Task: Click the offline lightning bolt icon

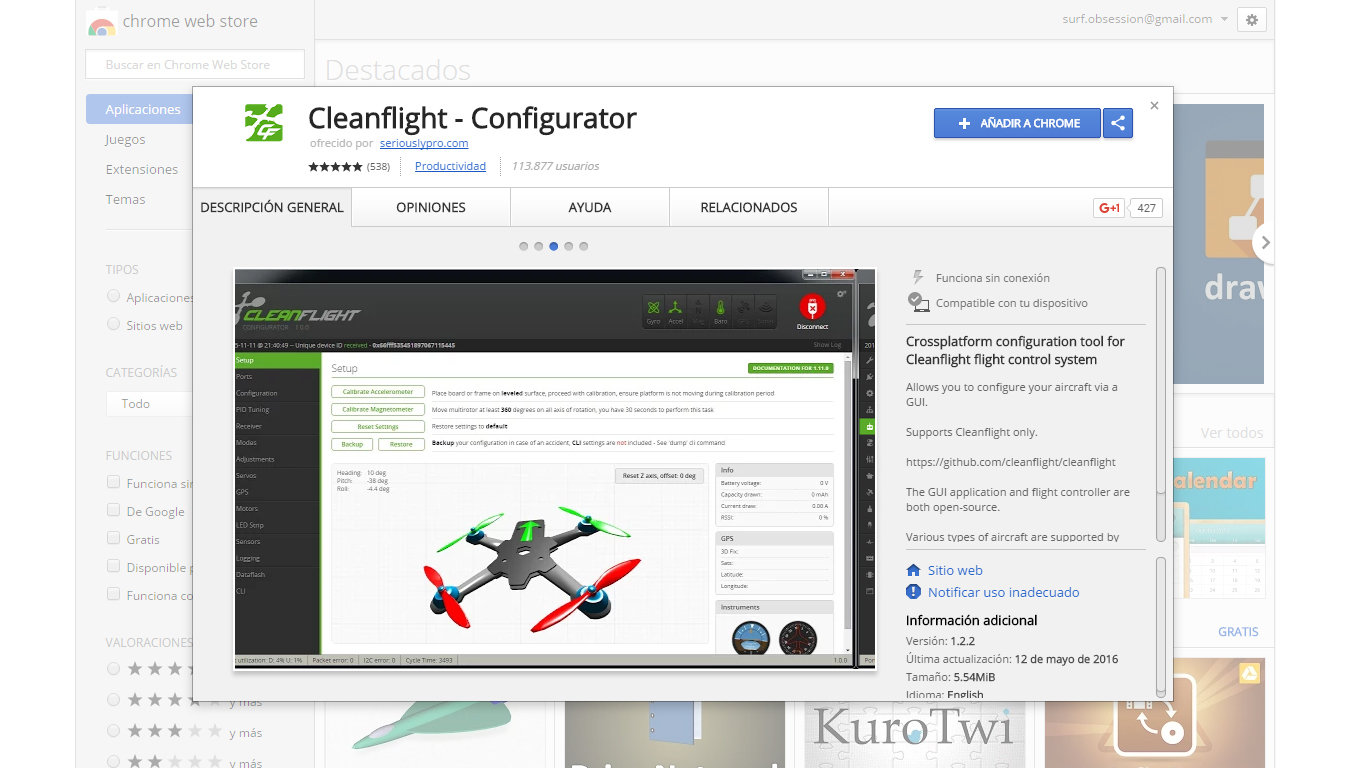Action: [x=918, y=277]
